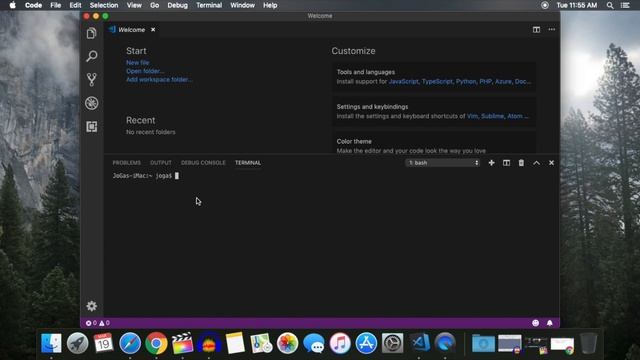
Task: Maximize the panel with up chevron
Action: (x=536, y=163)
